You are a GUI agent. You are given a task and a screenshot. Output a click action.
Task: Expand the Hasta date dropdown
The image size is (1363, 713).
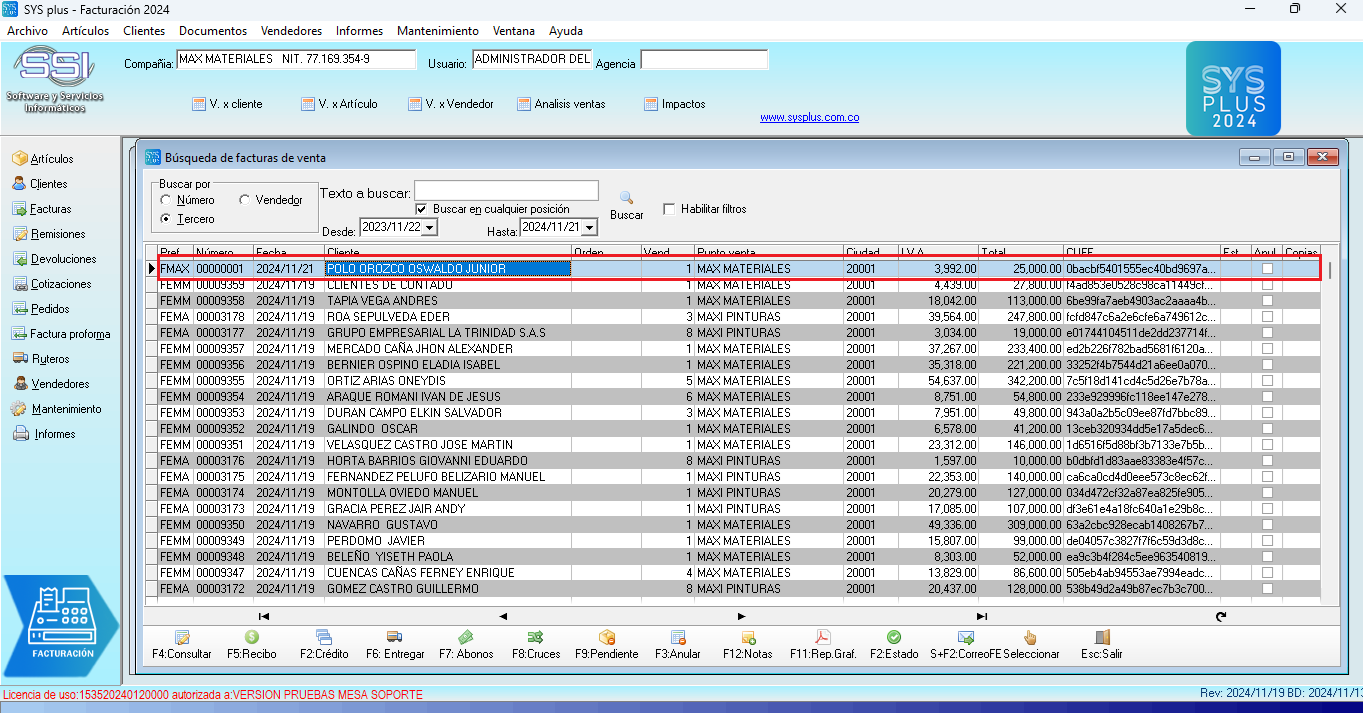[x=590, y=228]
